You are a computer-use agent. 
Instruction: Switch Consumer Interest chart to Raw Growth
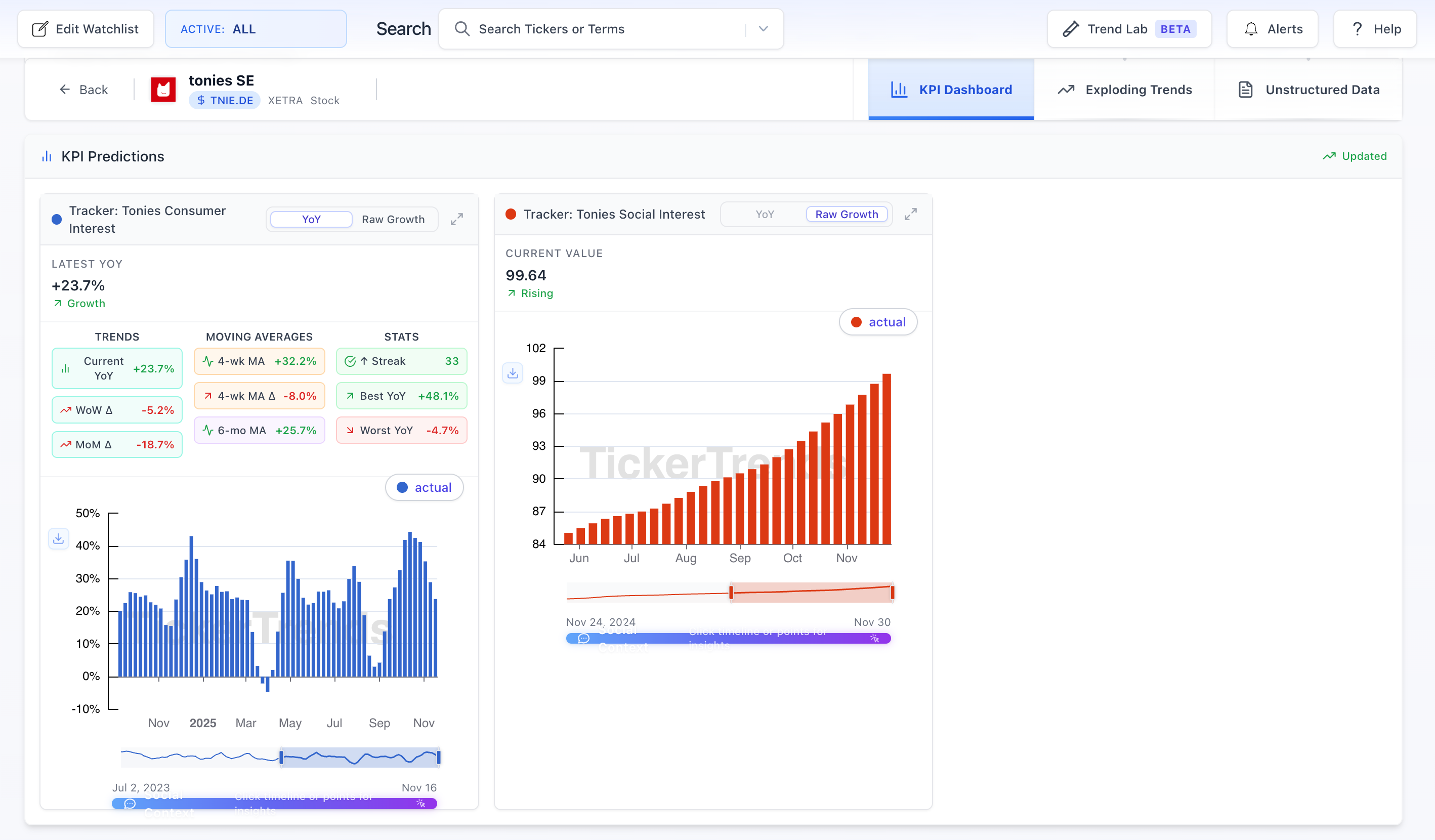[x=393, y=219]
